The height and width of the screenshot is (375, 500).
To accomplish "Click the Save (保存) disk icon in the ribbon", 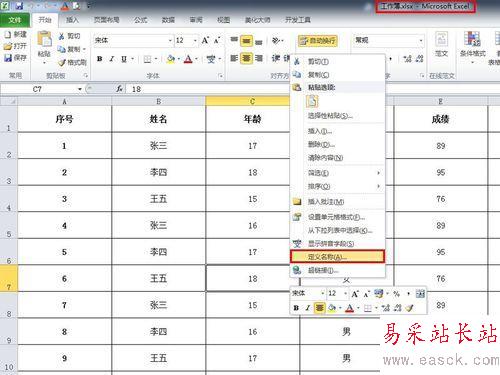I will tap(8, 58).
